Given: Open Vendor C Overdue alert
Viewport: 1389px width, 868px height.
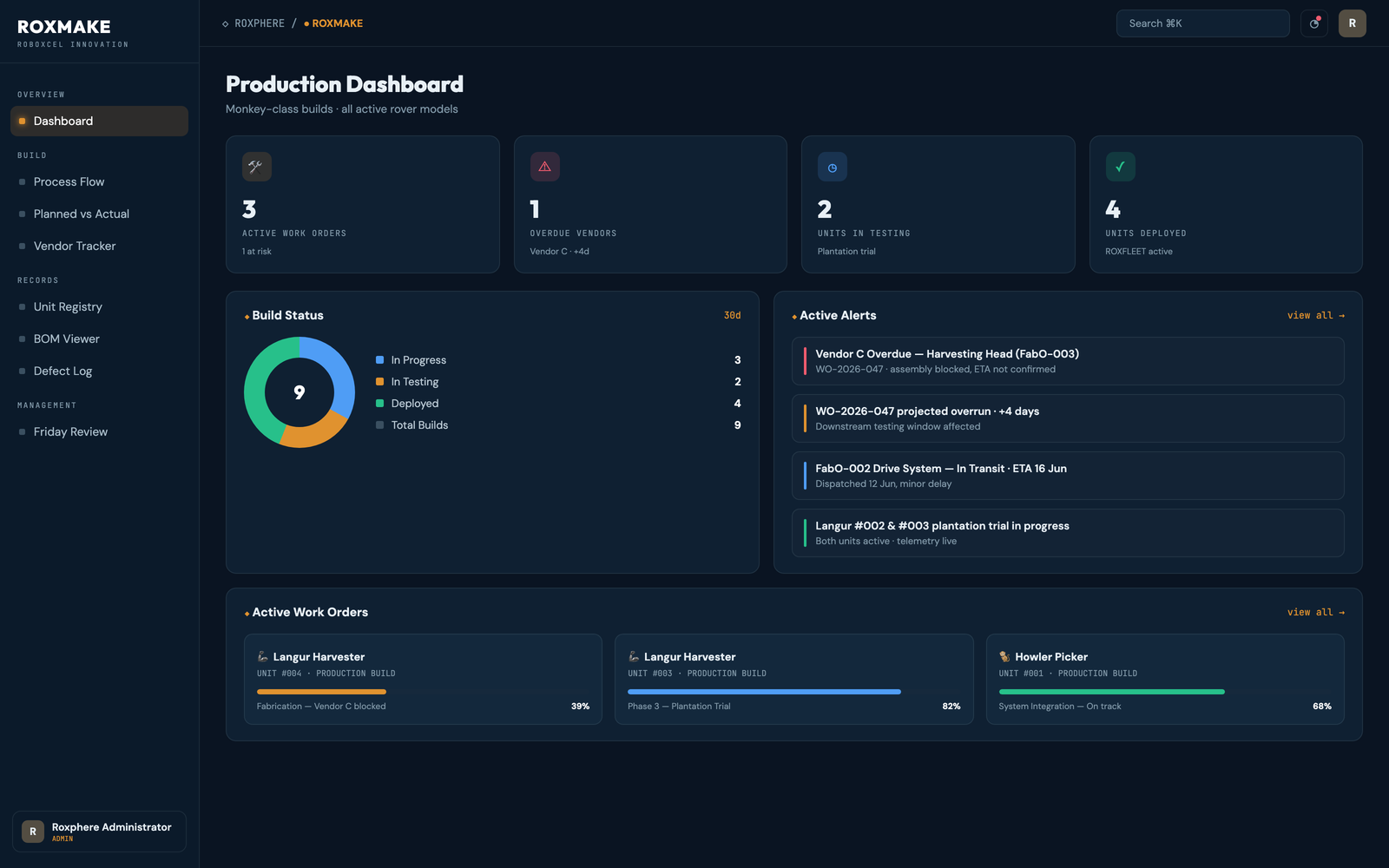Looking at the screenshot, I should (x=1068, y=361).
